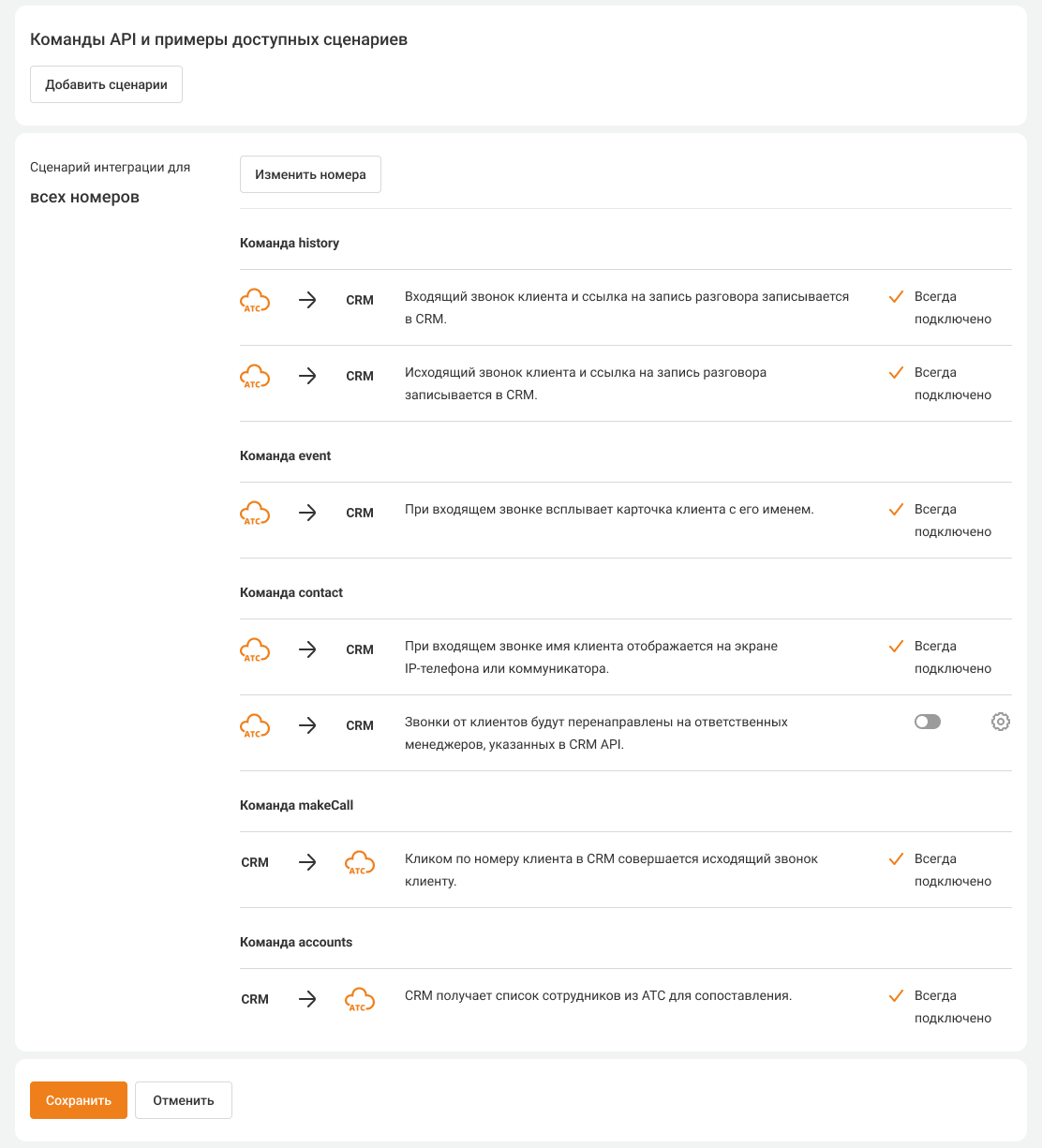Click arrow icon in the makeCall row
Image resolution: width=1042 pixels, height=1148 pixels.
coord(307,862)
